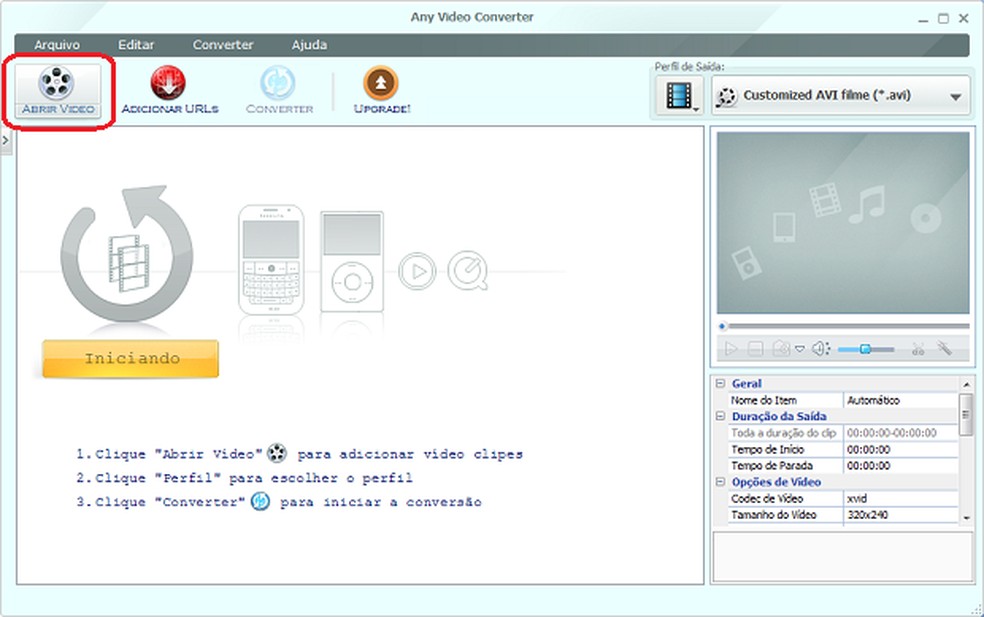Click the properties panel scroll down arrow

coord(966,518)
